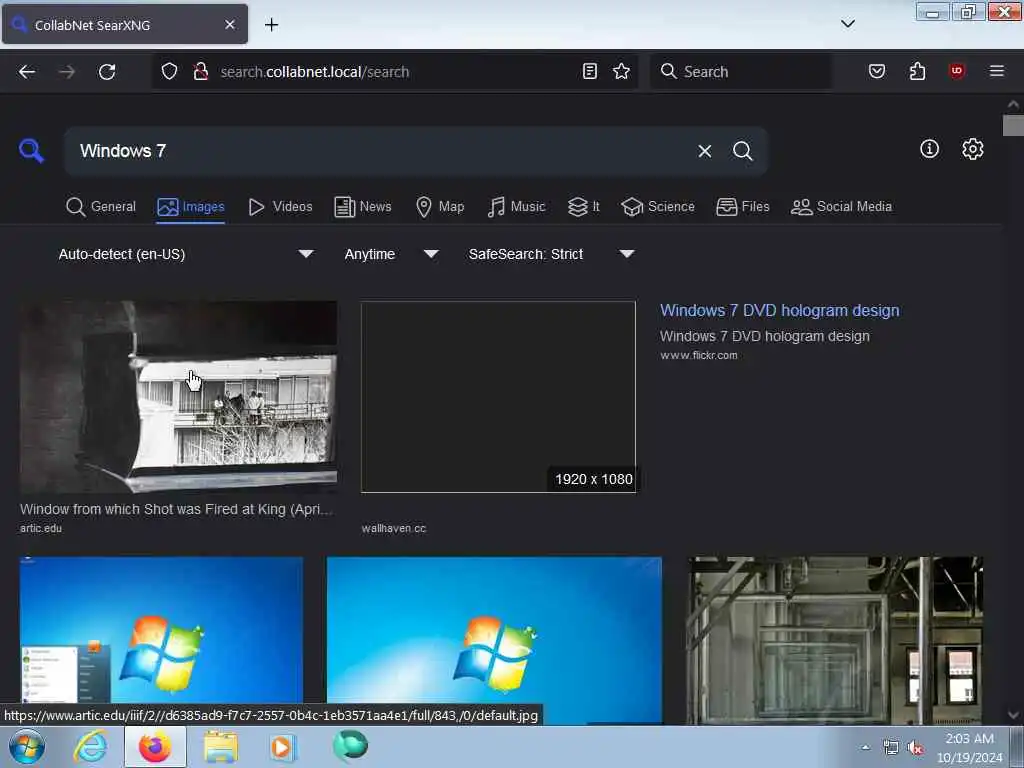Open the tracking protection shield icon
Screen dimensions: 1024x768
[169, 72]
